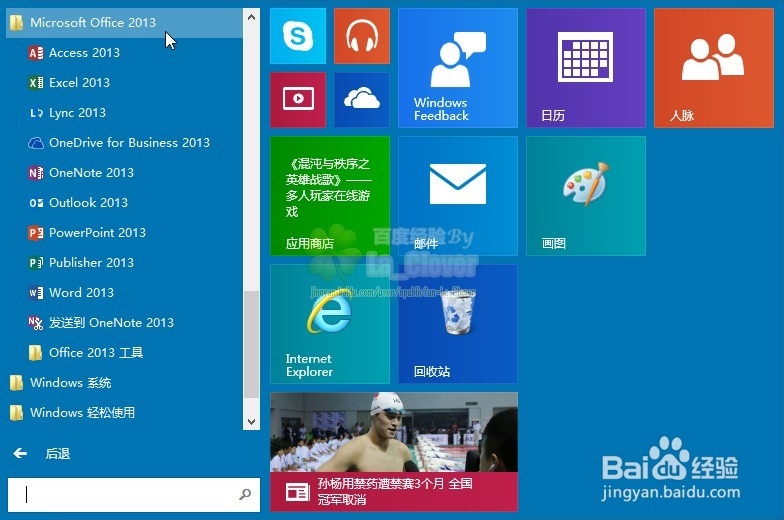Viewport: 784px width, 520px height.
Task: Open the 回收站 Recycle Bin tile
Action: click(458, 324)
